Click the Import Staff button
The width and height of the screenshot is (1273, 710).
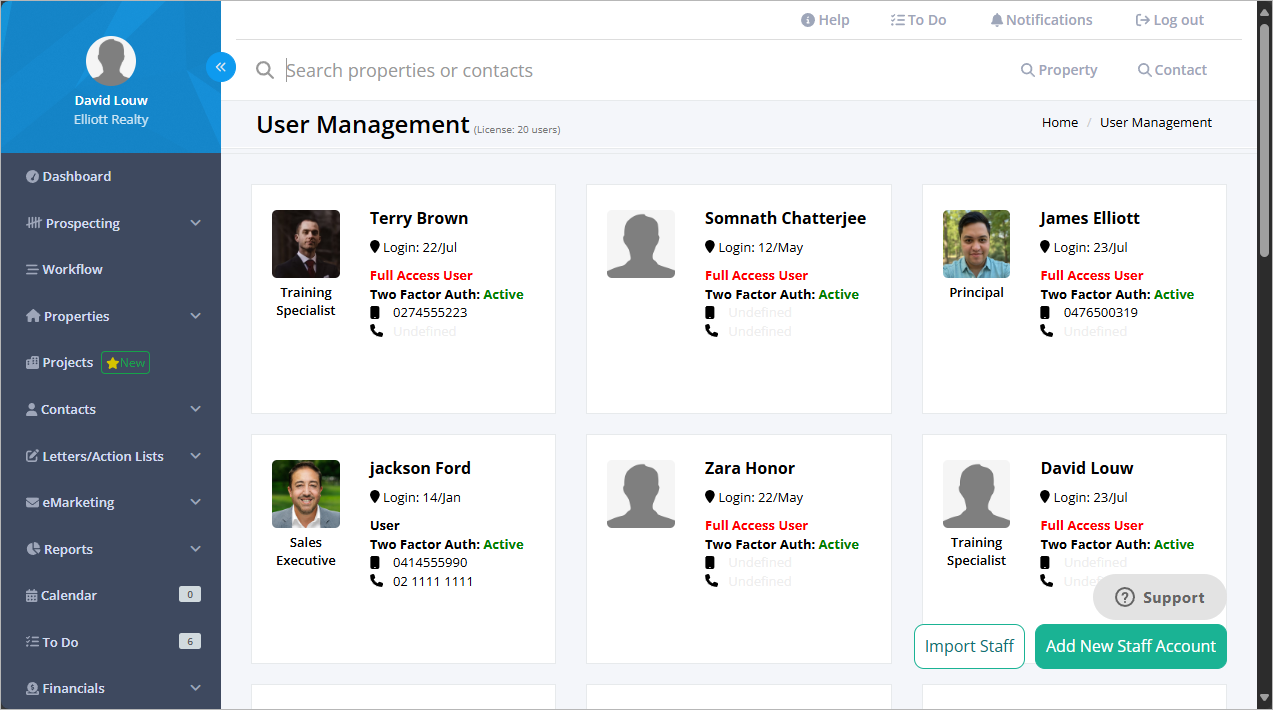click(969, 646)
